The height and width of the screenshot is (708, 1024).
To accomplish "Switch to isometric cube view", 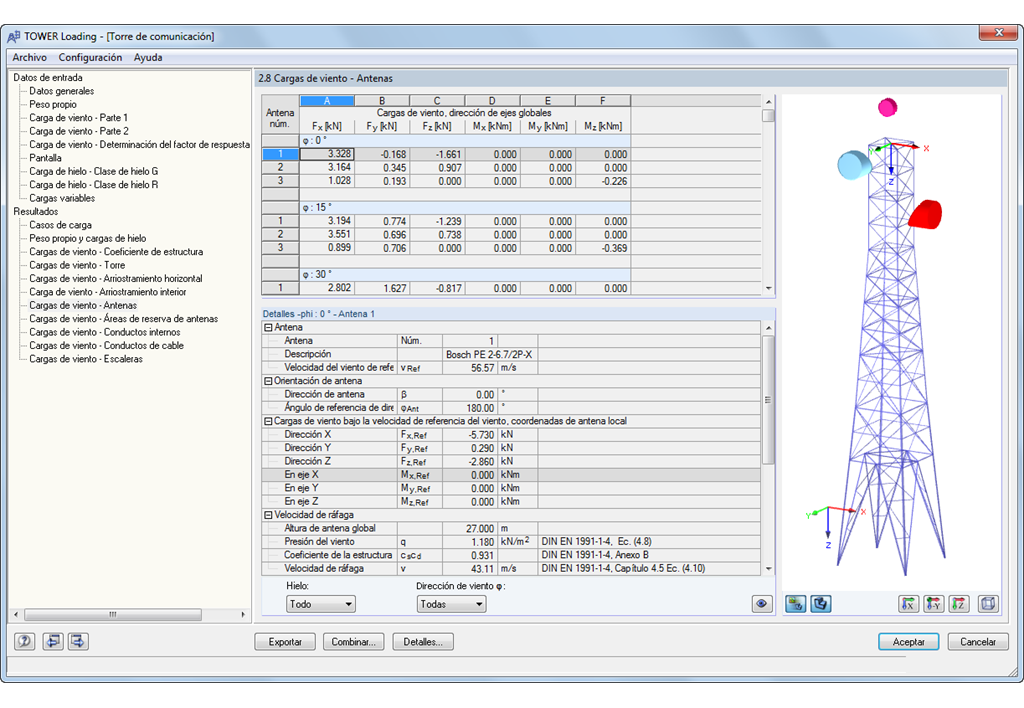I will click(x=988, y=604).
